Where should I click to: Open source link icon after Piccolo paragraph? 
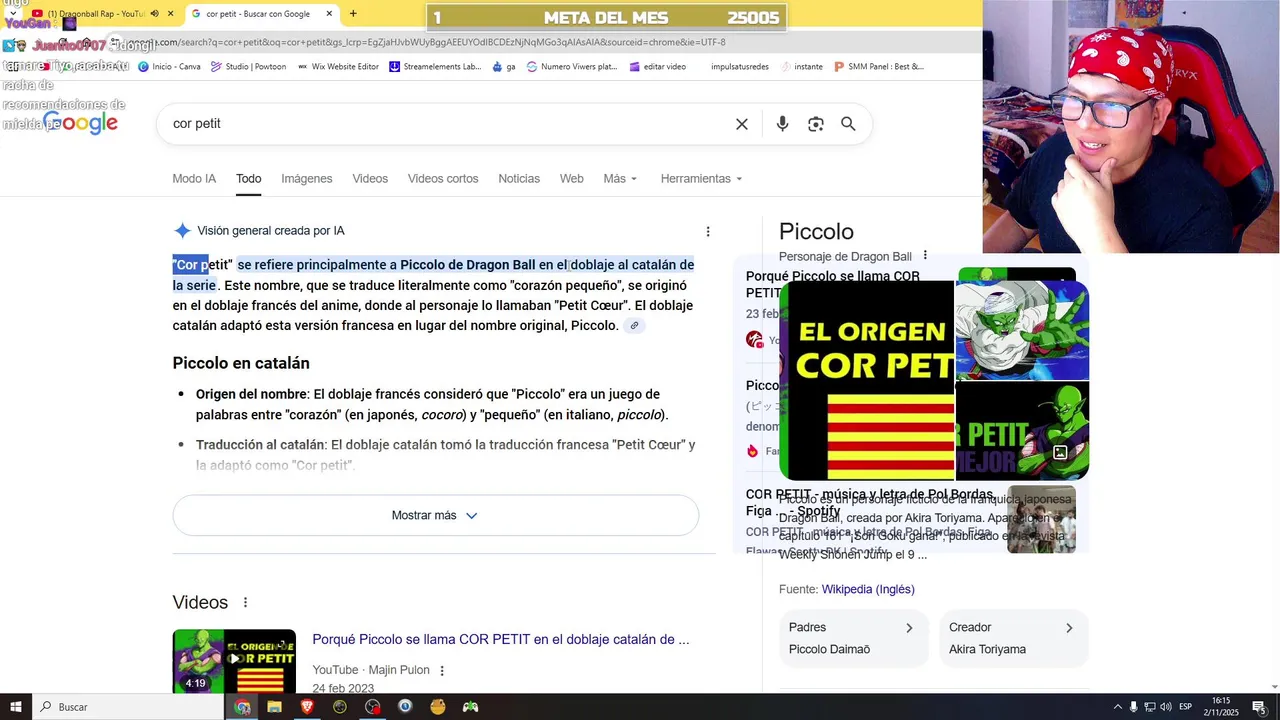coord(634,326)
